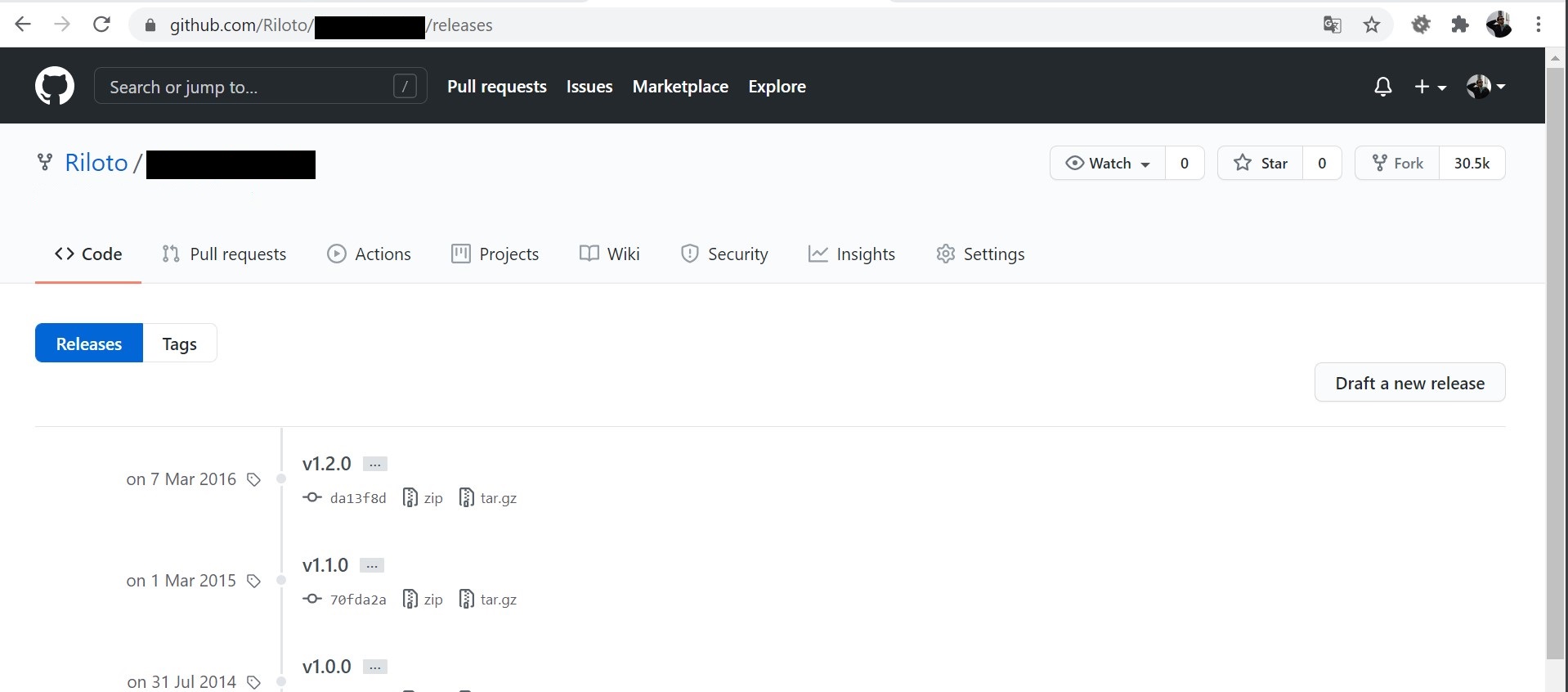Open the plus create-new dropdown

point(1431,87)
